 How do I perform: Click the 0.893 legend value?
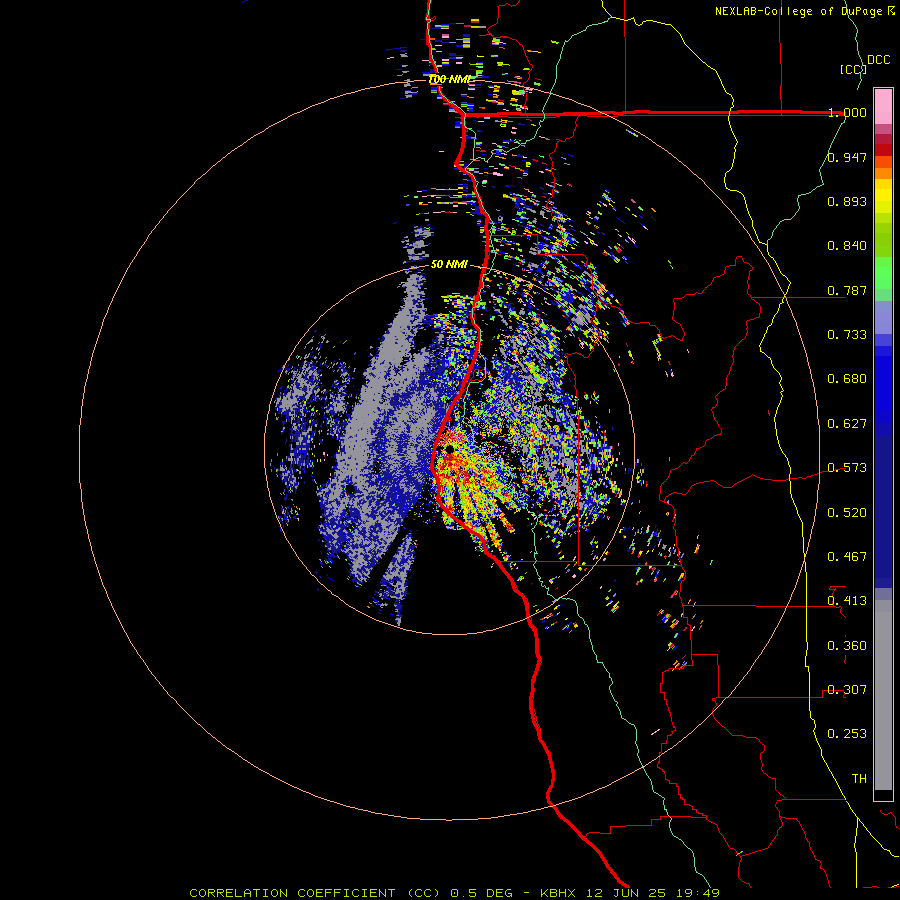click(847, 201)
